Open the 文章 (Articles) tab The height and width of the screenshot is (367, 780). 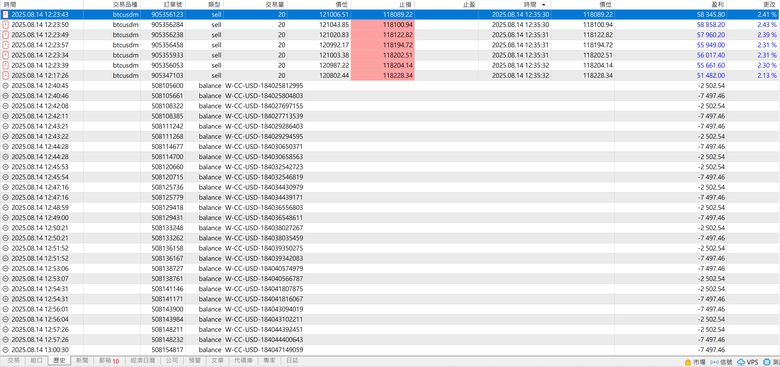point(217,361)
